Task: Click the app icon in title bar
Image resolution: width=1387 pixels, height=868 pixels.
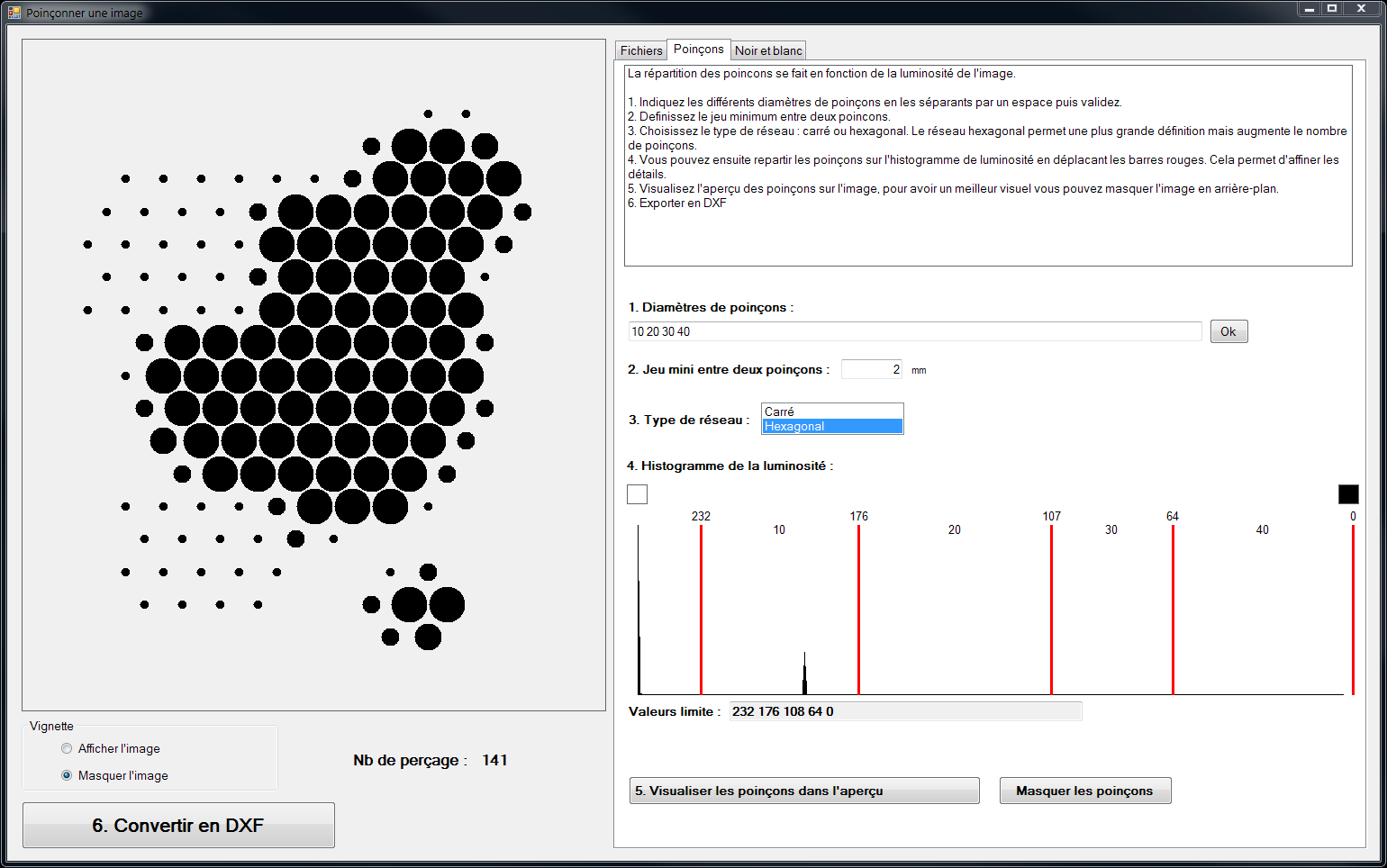Action: click(x=14, y=13)
